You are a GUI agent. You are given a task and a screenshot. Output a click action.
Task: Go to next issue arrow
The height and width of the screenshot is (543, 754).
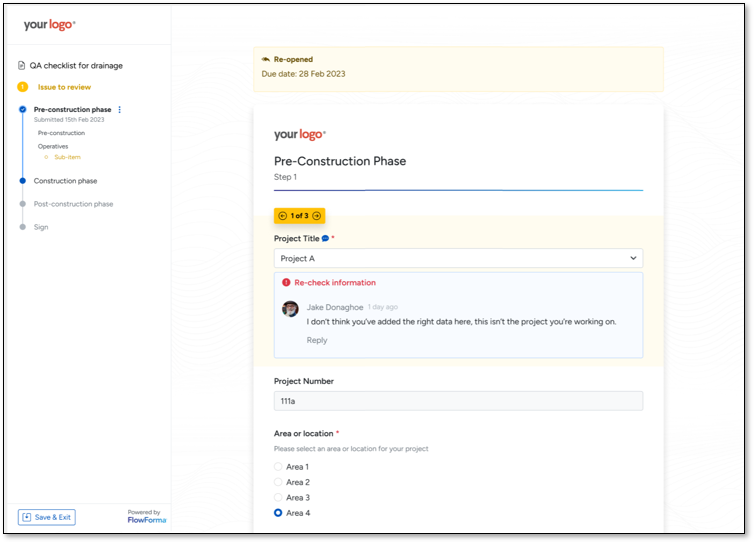317,216
